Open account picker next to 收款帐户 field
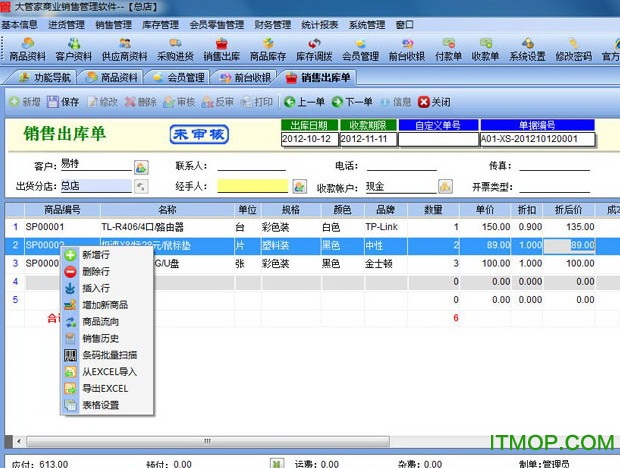This screenshot has height=468, width=620. pyautogui.click(x=445, y=187)
